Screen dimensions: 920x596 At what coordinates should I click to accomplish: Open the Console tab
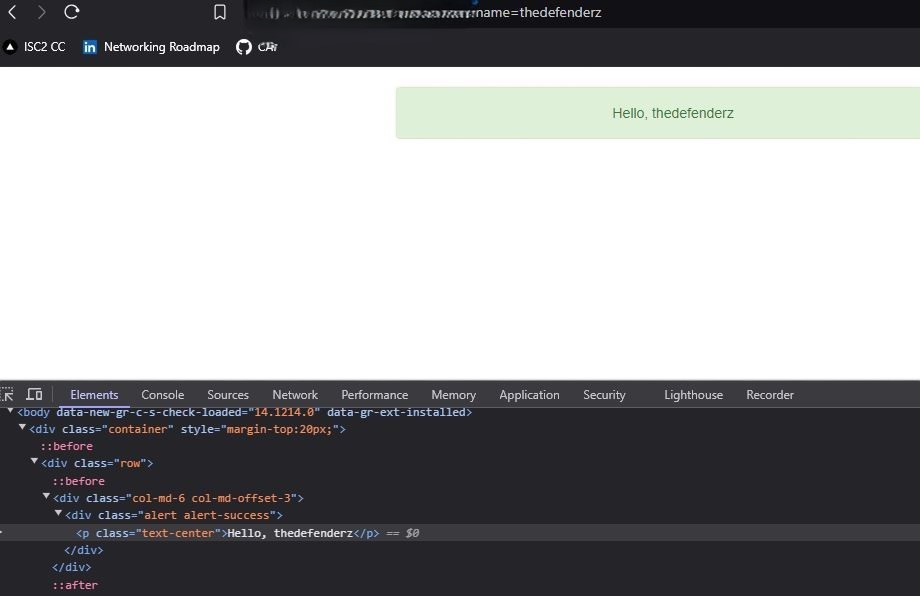[163, 395]
